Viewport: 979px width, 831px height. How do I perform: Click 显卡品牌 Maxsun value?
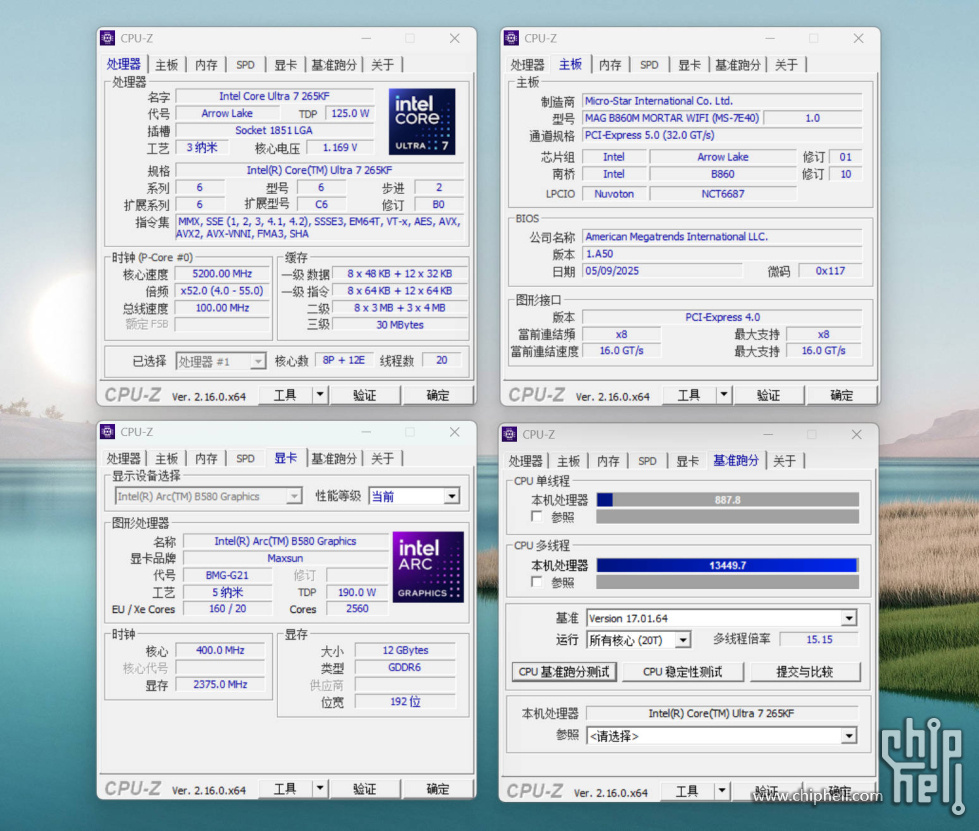pyautogui.click(x=285, y=558)
